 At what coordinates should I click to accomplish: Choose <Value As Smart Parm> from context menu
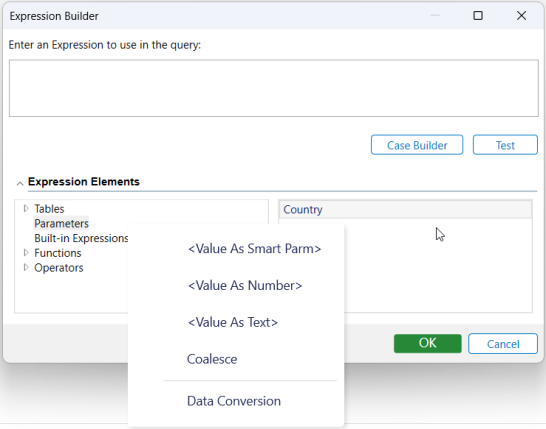254,249
